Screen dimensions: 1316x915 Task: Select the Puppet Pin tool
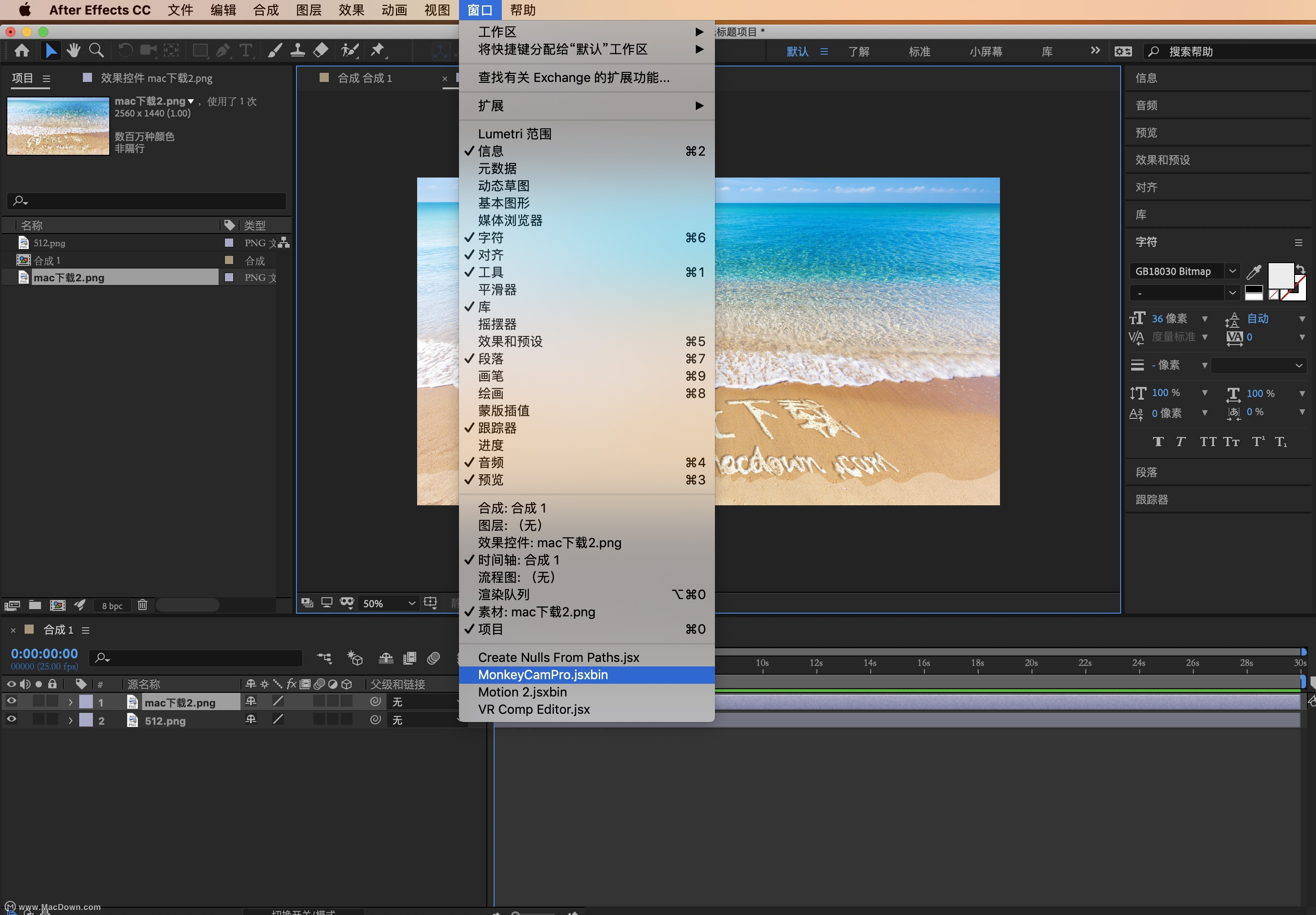(x=377, y=51)
